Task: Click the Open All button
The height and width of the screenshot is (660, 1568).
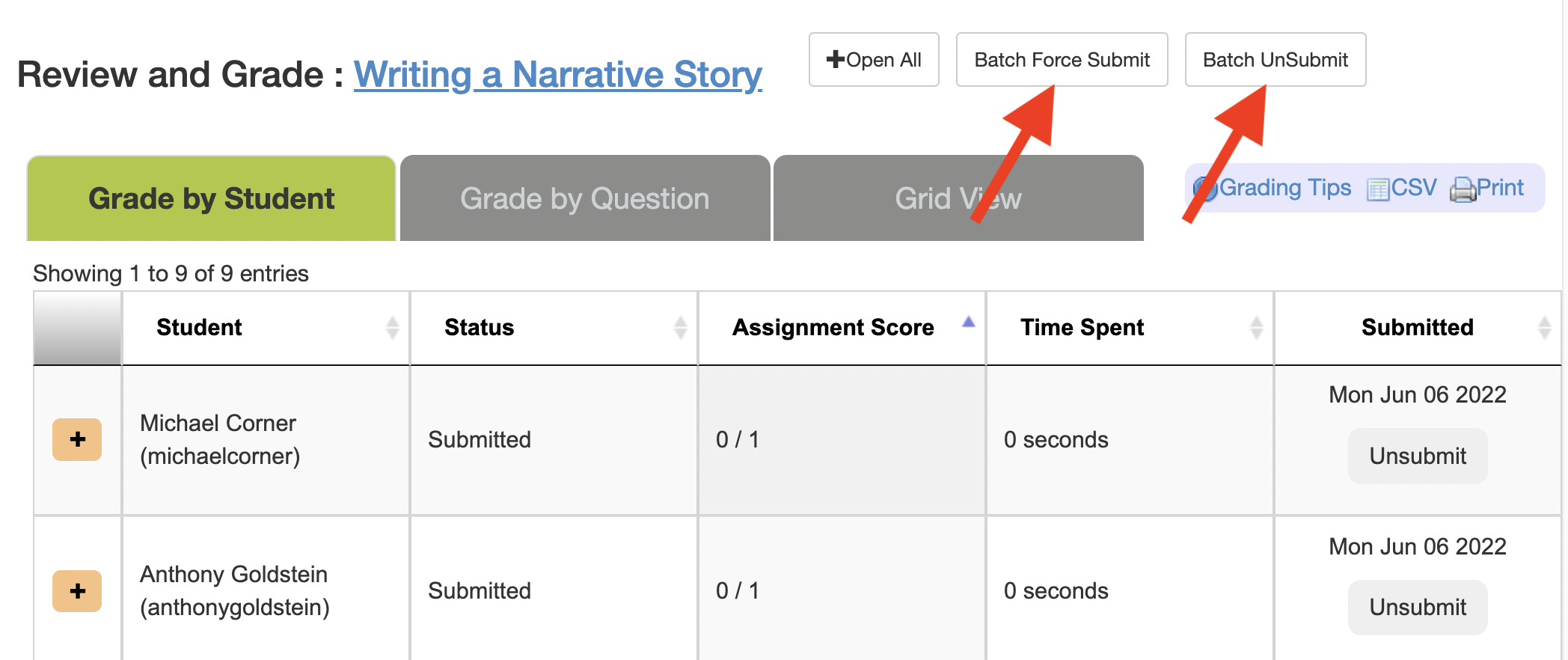Action: pyautogui.click(x=874, y=60)
